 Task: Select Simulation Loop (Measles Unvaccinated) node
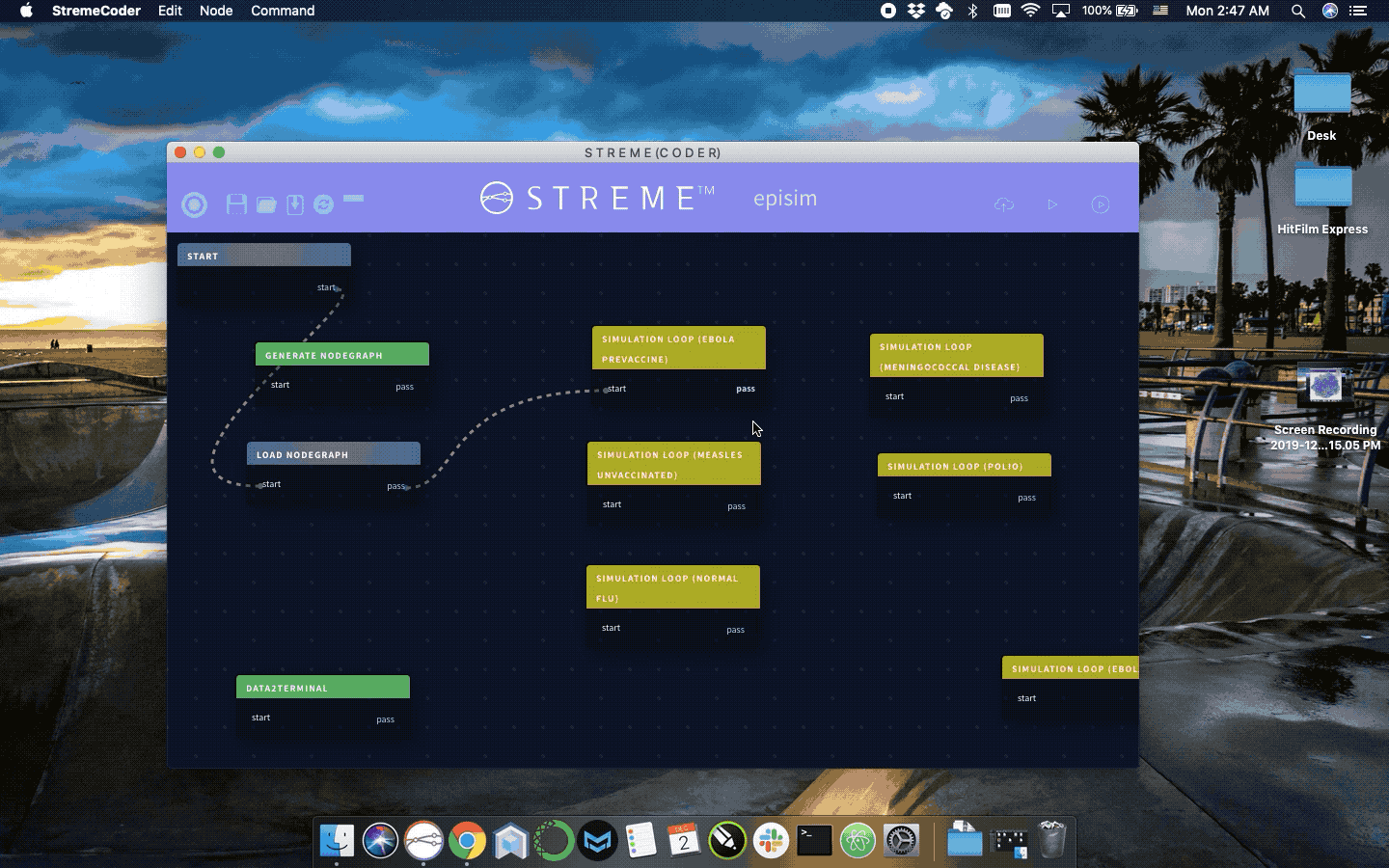pos(674,464)
